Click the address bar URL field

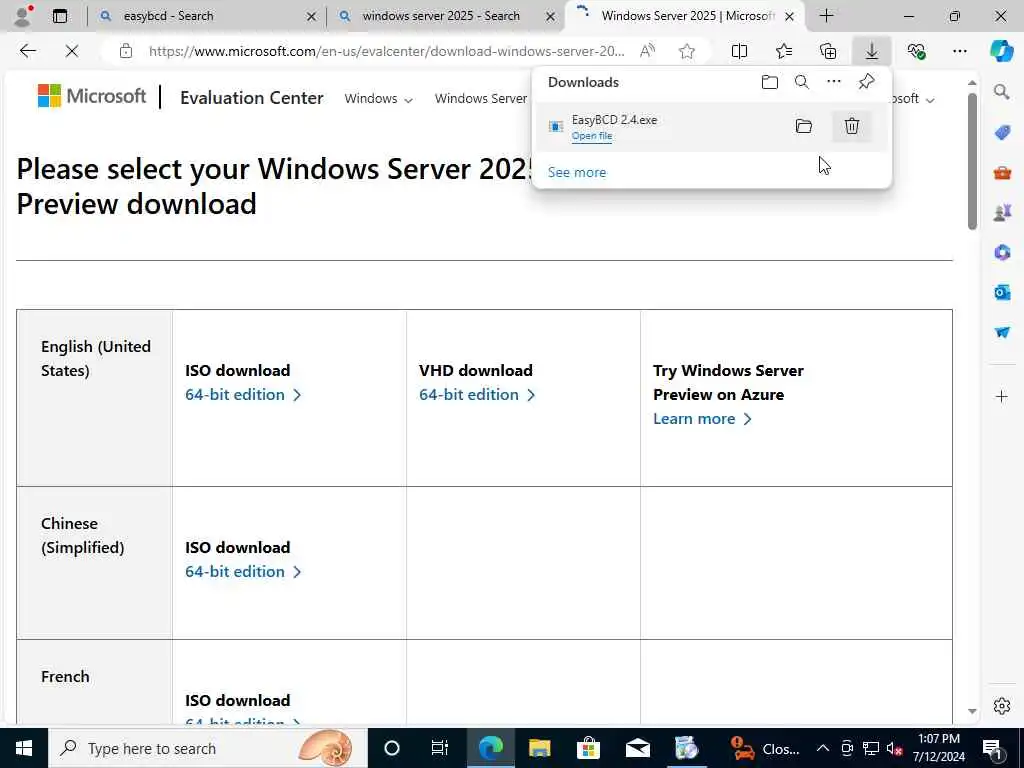386,51
